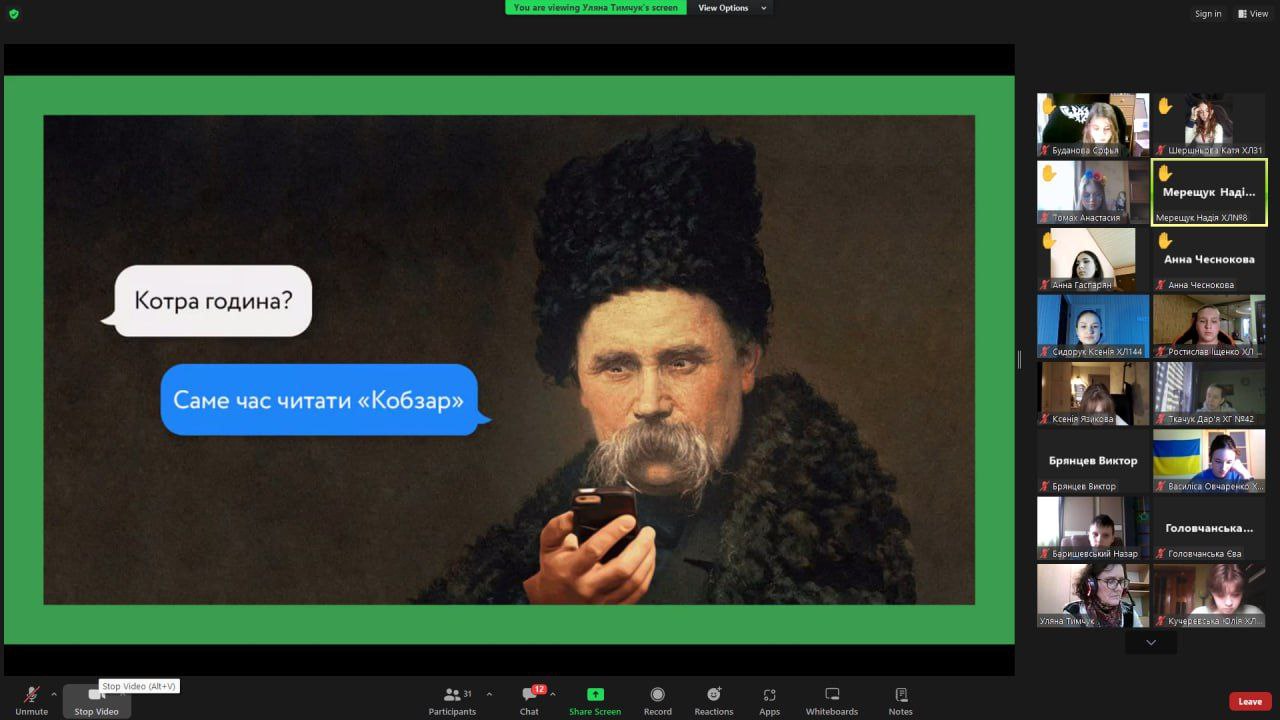Open the Chat panel

point(529,700)
